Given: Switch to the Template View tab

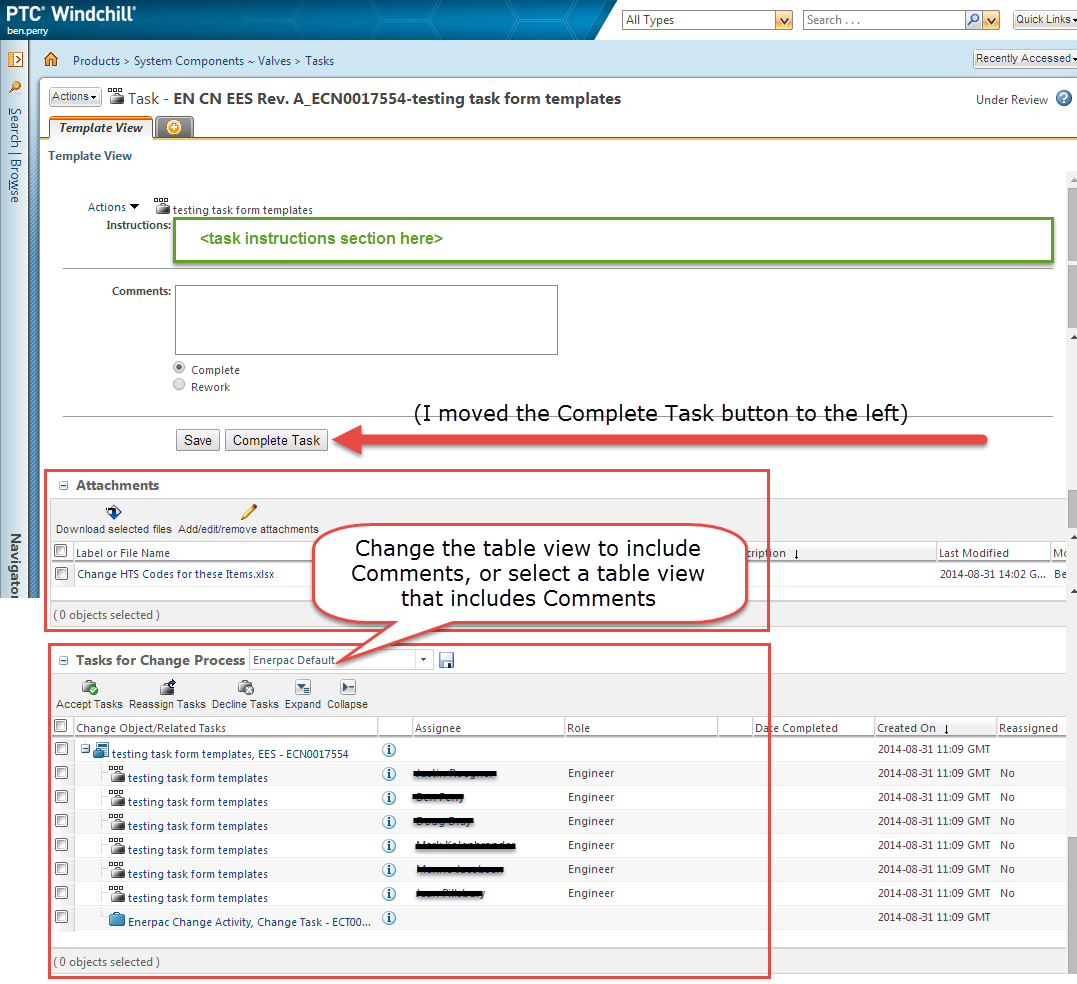Looking at the screenshot, I should 100,127.
